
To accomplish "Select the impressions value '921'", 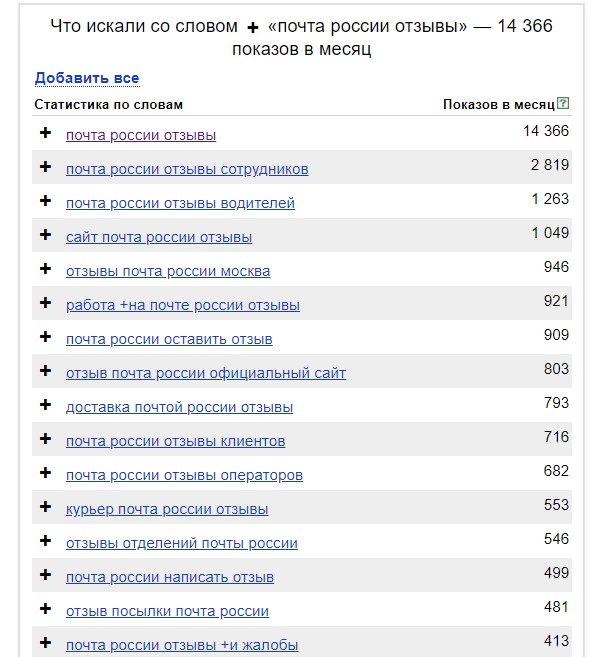I will (556, 301).
